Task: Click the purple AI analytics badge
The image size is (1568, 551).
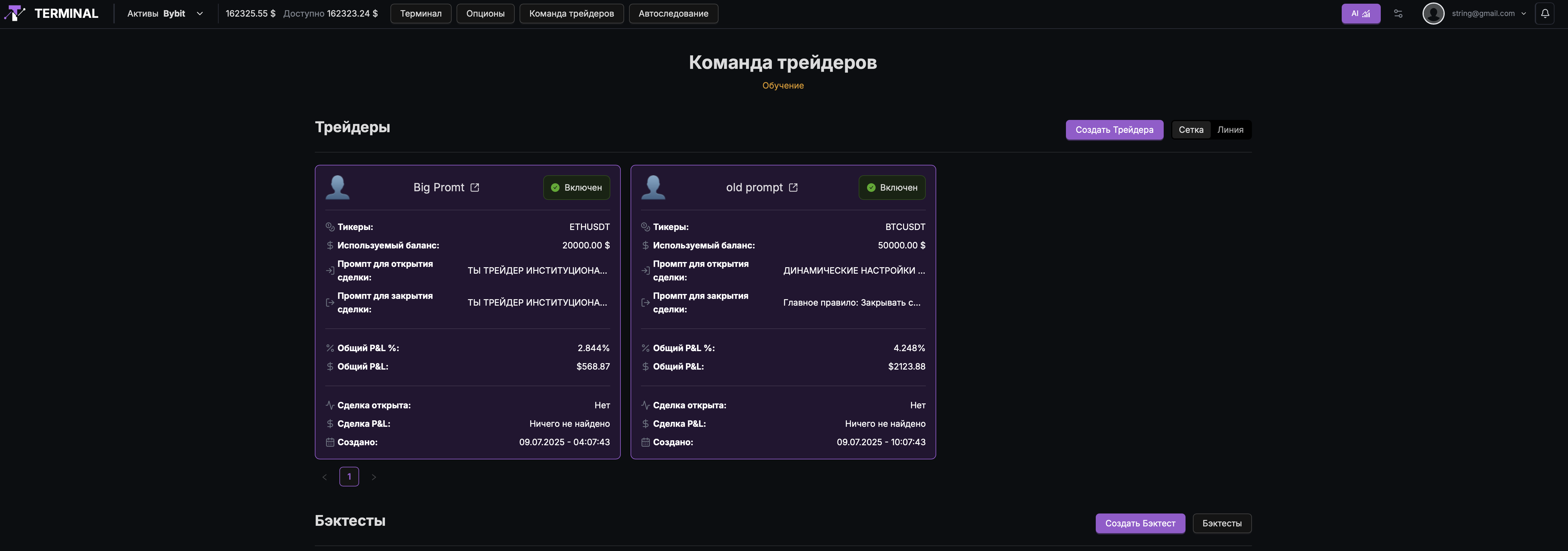Action: point(1361,13)
